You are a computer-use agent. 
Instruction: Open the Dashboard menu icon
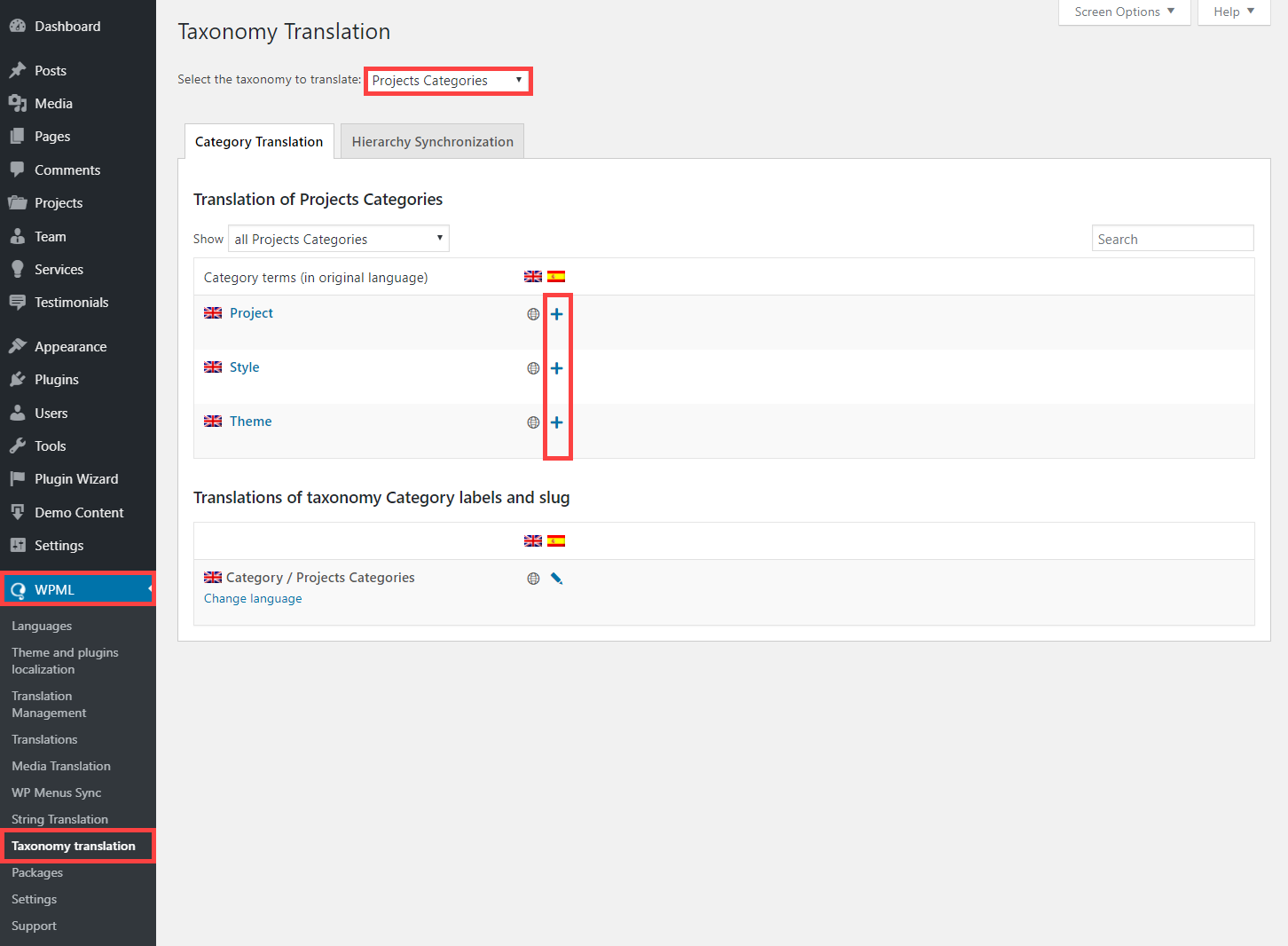click(x=18, y=27)
